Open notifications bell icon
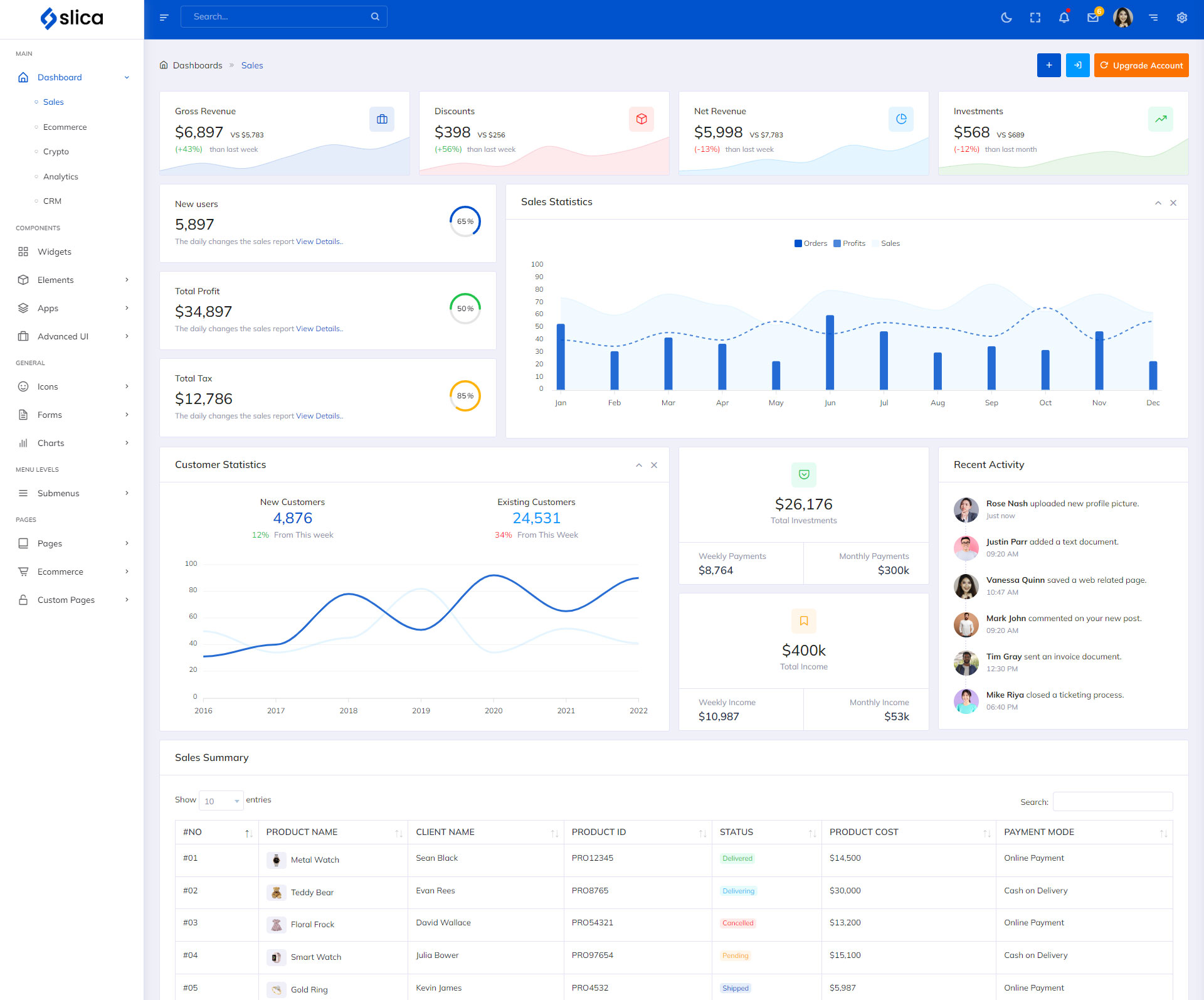The width and height of the screenshot is (1204, 1000). [1064, 18]
